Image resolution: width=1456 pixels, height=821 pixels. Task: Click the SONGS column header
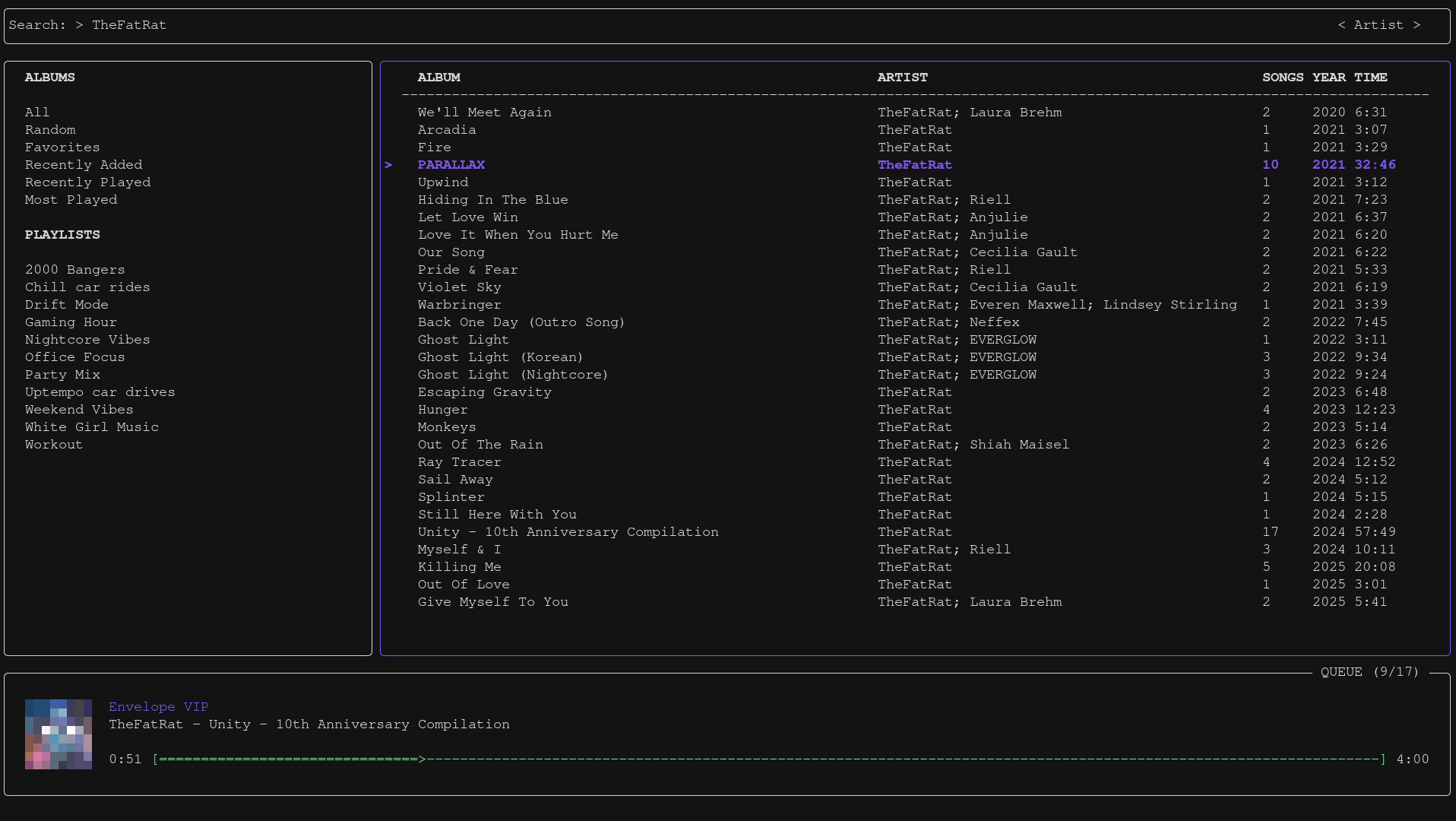pyautogui.click(x=1283, y=78)
